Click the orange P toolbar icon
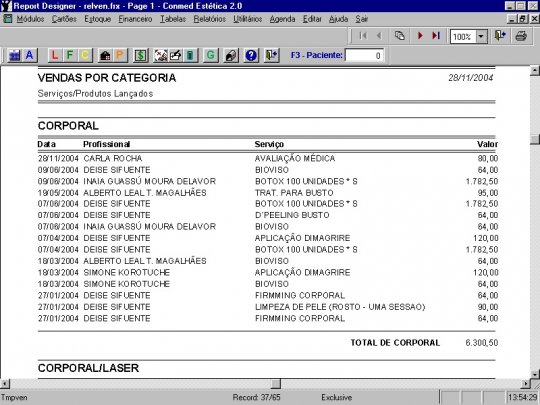Viewport: 540px width, 405px height. [120, 55]
